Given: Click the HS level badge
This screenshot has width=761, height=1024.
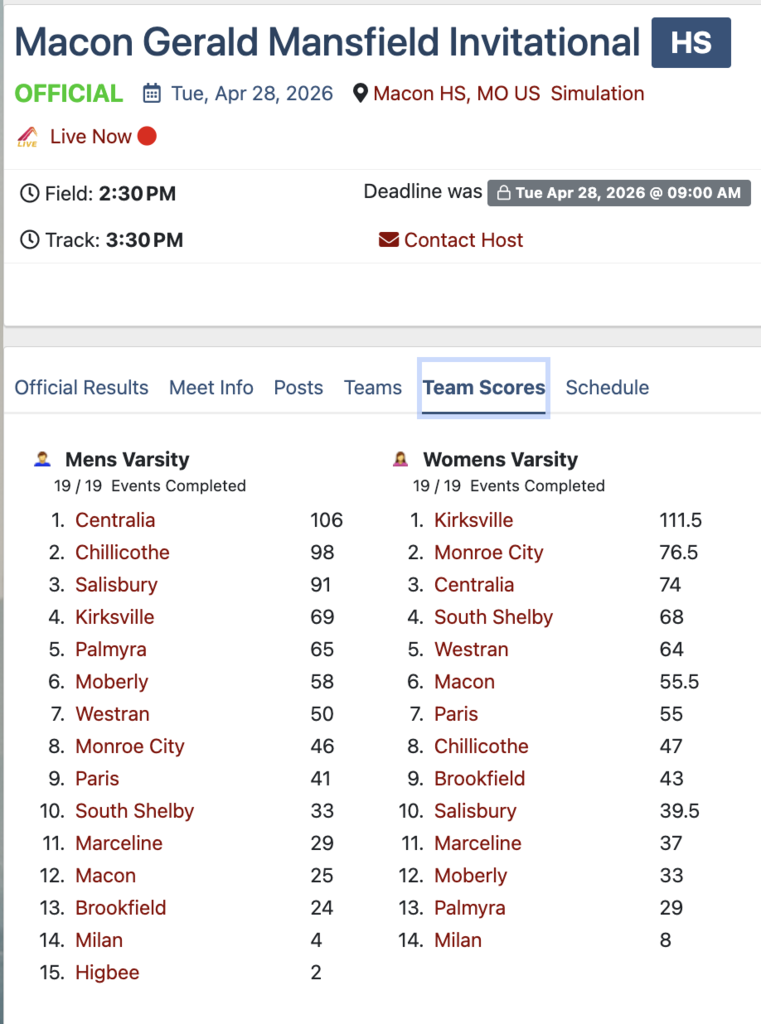Looking at the screenshot, I should pyautogui.click(x=691, y=43).
